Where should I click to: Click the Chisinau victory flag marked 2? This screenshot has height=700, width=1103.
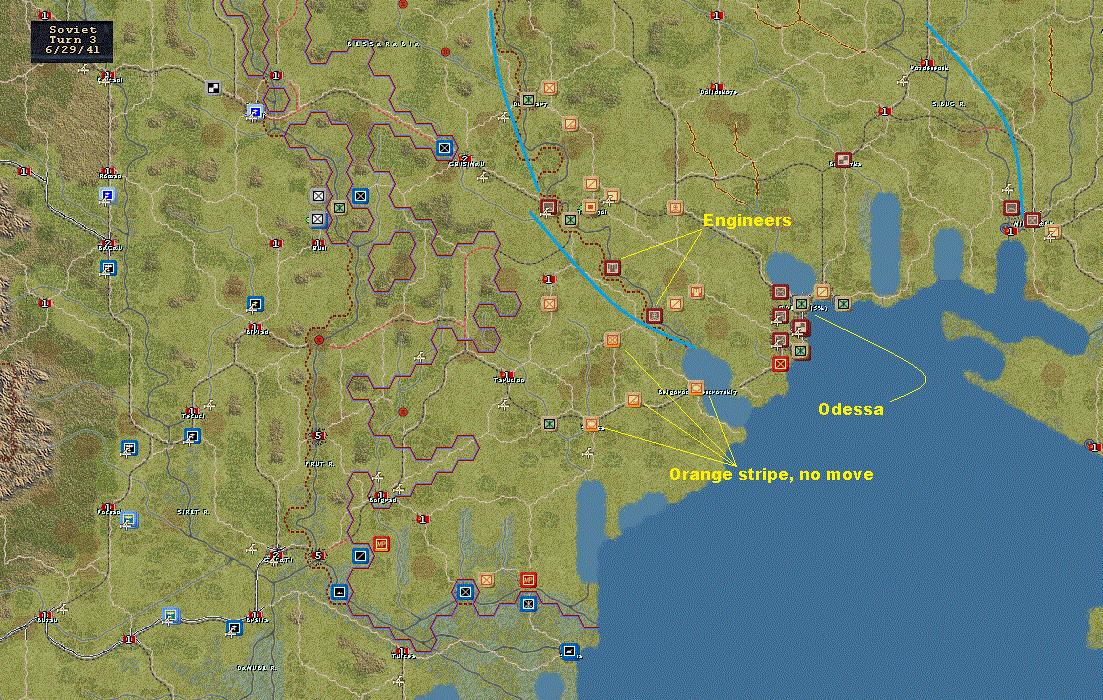pyautogui.click(x=464, y=159)
